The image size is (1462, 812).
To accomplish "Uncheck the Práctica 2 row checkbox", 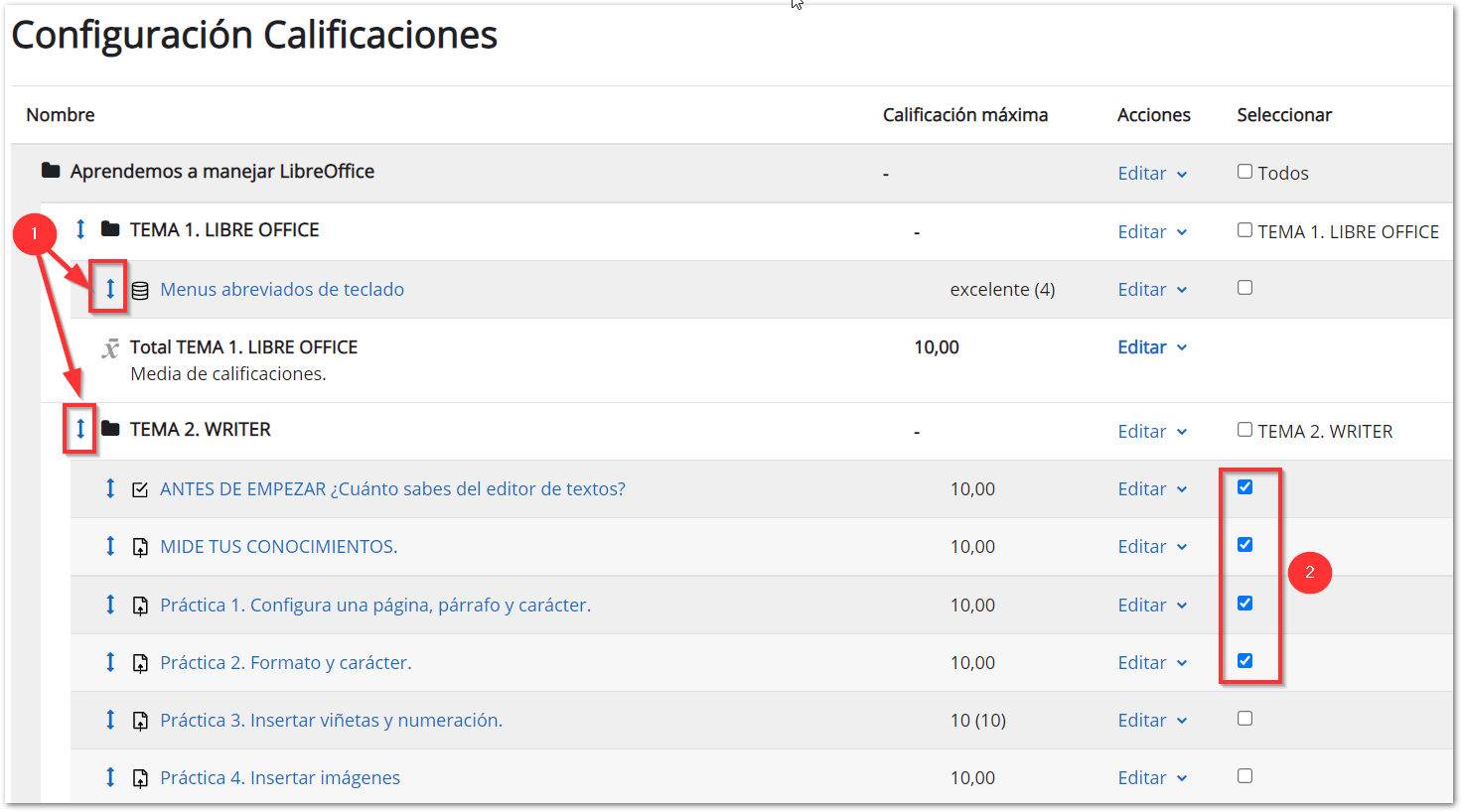I will click(x=1244, y=661).
